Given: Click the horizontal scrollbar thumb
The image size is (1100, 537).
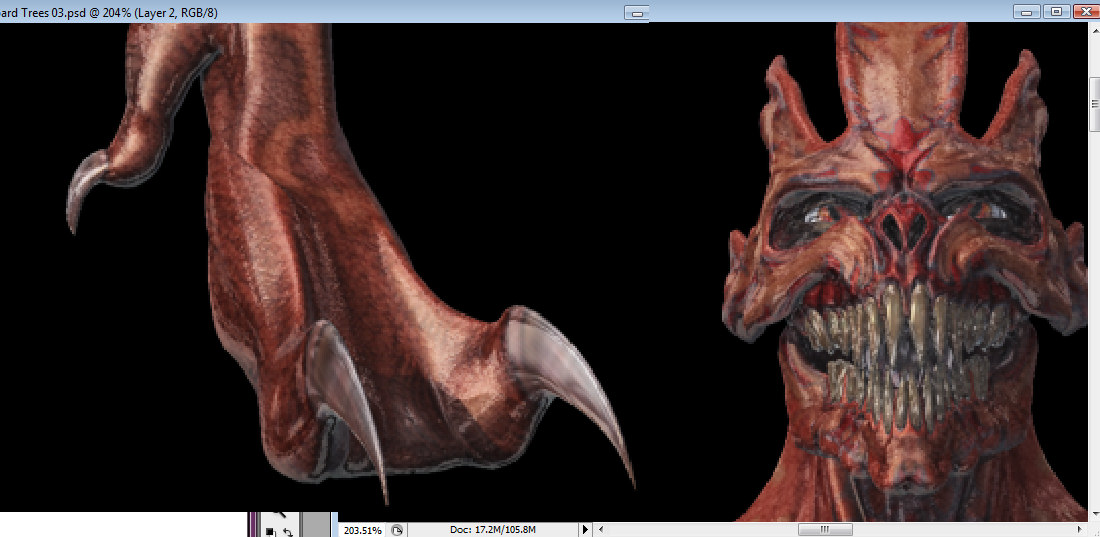Looking at the screenshot, I should tap(824, 529).
